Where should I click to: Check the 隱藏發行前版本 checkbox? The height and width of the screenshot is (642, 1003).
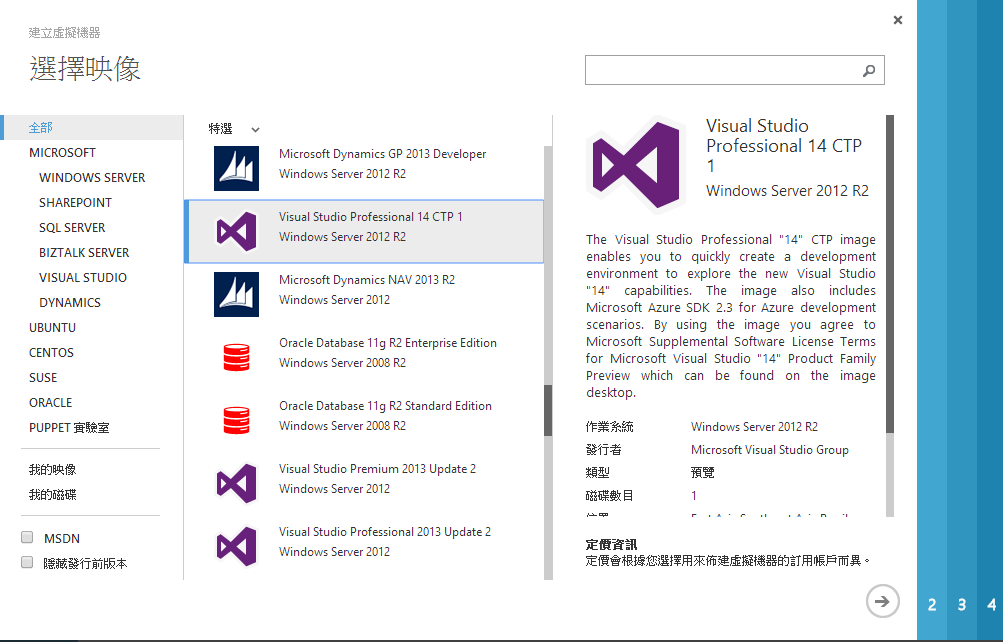point(27,562)
